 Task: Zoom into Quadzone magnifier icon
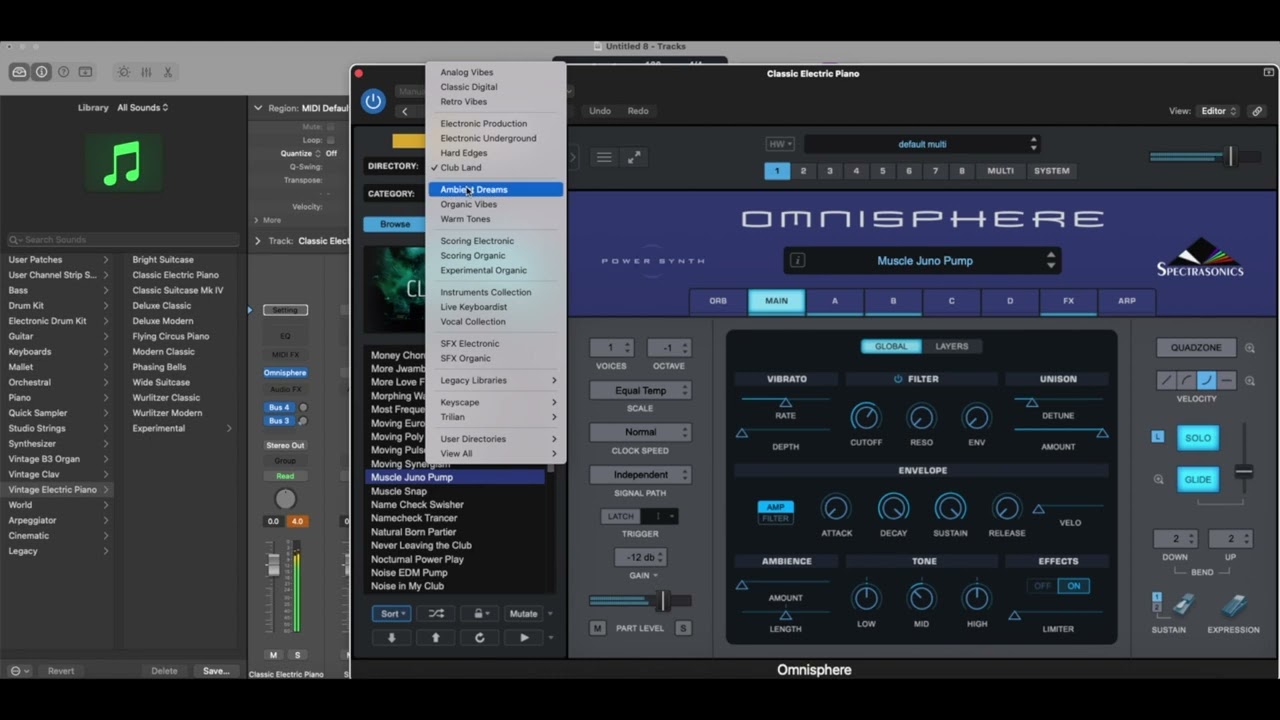click(x=1250, y=348)
